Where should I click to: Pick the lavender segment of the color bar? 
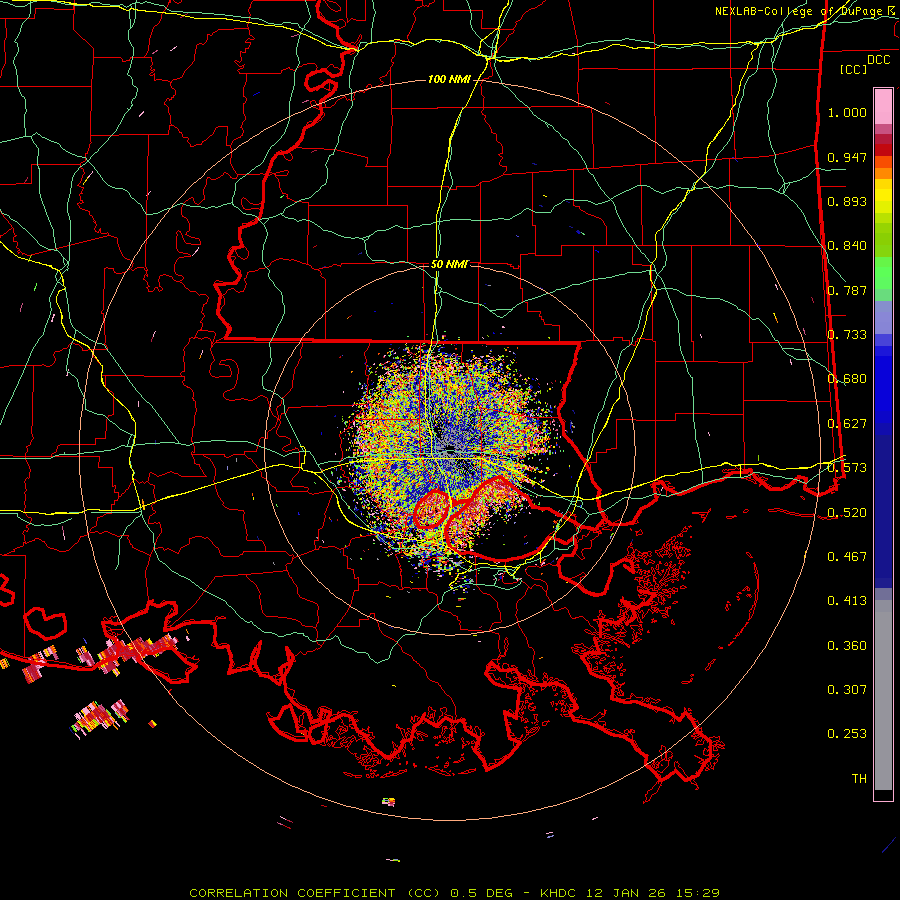tap(883, 317)
